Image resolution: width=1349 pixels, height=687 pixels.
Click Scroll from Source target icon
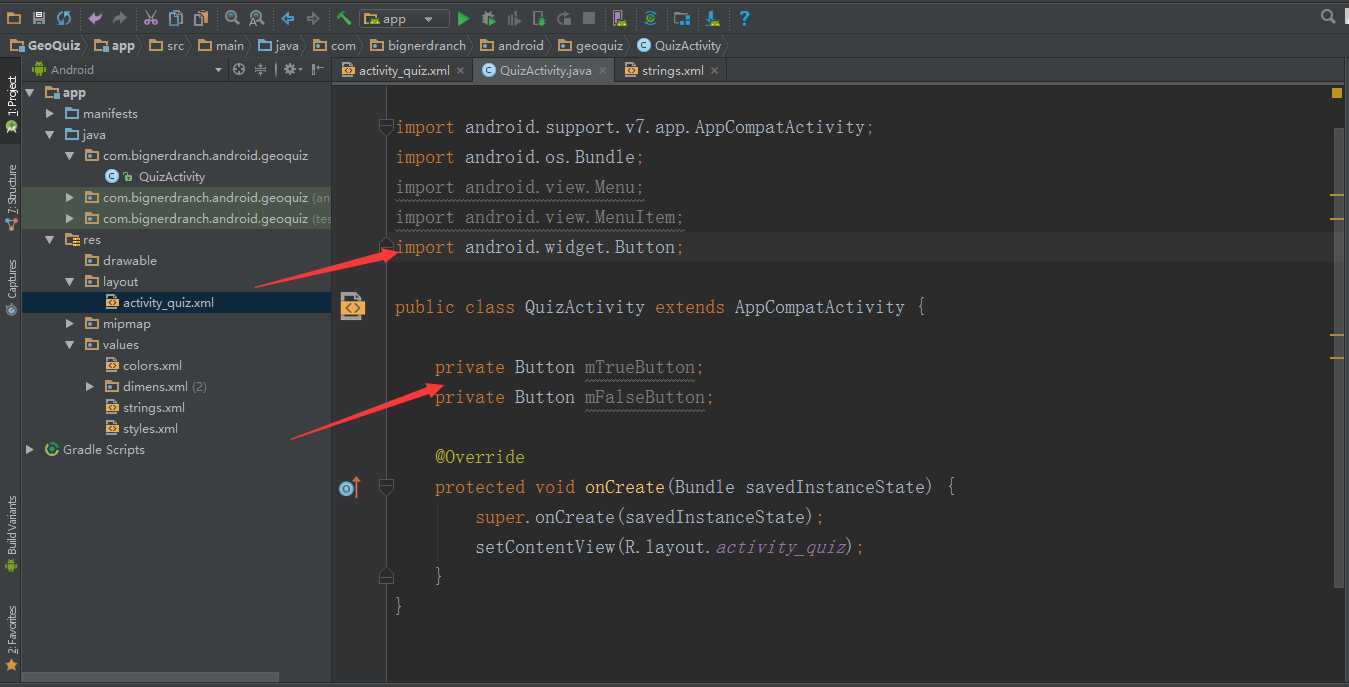pyautogui.click(x=239, y=69)
